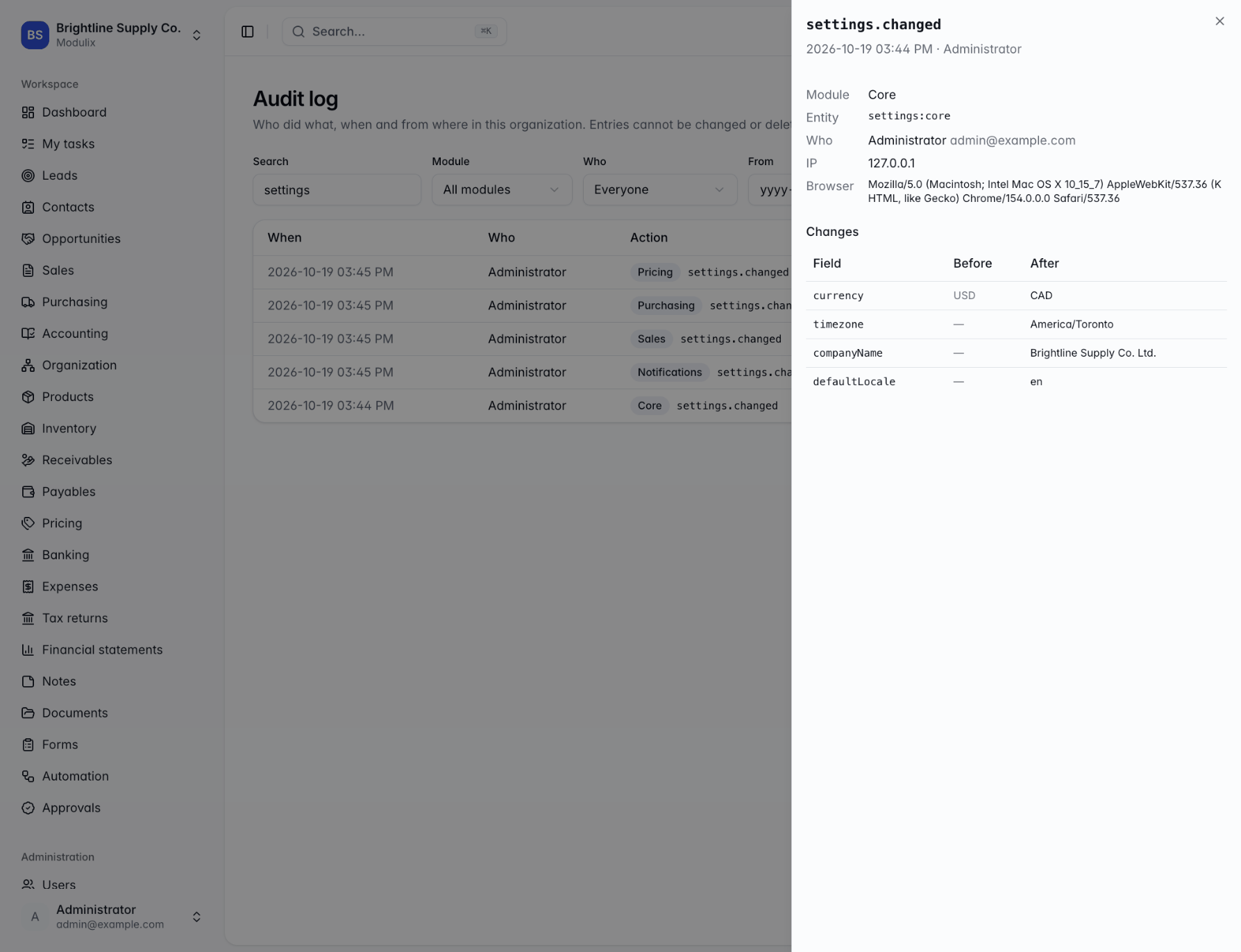
Task: Open Expenses in the sidebar
Action: tap(112, 586)
